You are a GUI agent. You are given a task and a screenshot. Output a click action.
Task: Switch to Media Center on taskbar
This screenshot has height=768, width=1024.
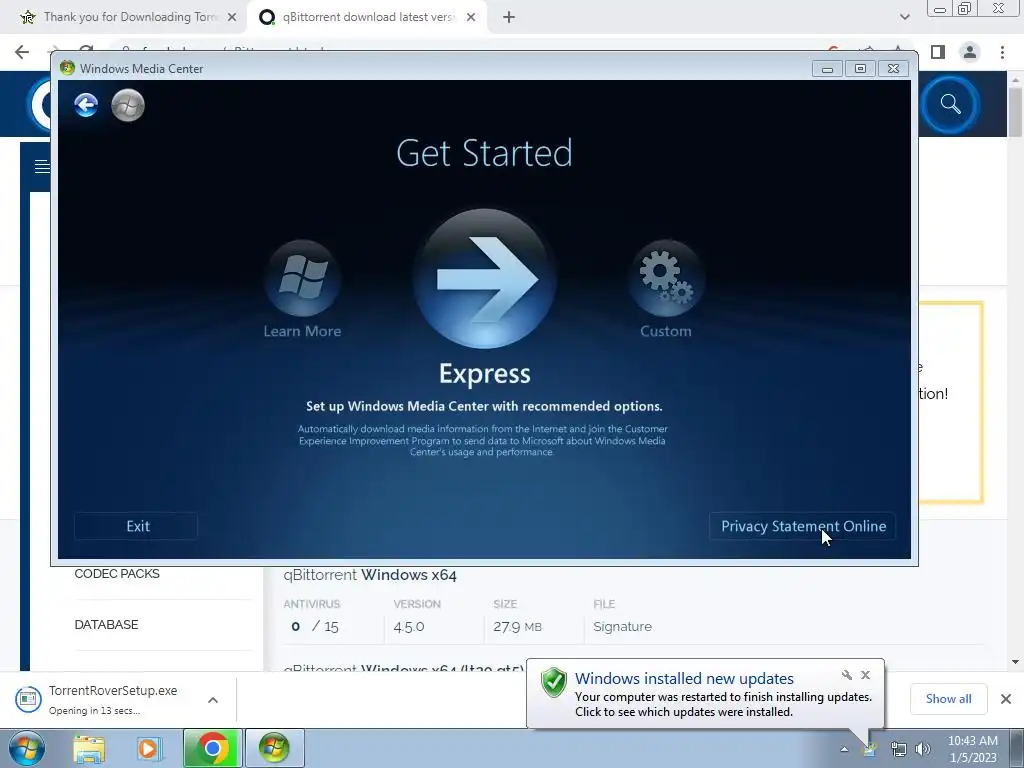pos(274,748)
